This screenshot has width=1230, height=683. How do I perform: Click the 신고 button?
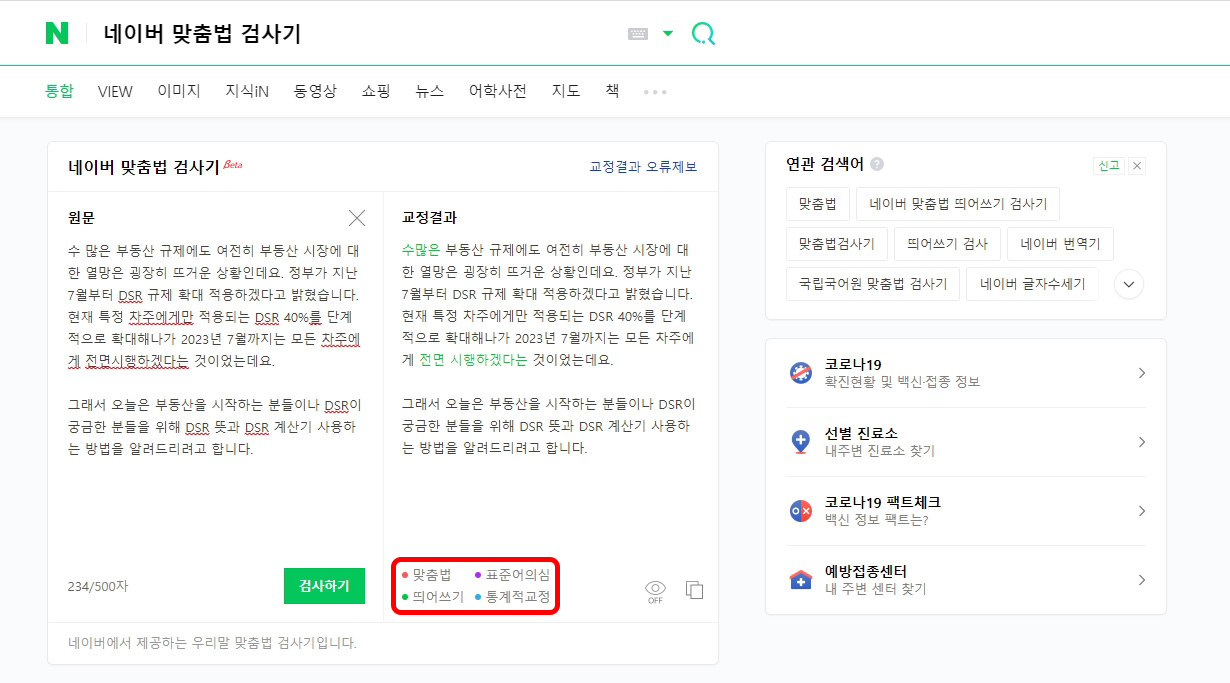(1108, 166)
